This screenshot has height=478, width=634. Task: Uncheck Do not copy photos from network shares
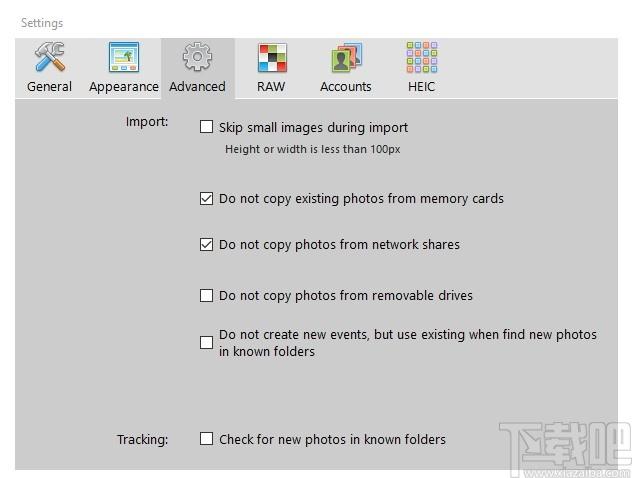click(206, 245)
